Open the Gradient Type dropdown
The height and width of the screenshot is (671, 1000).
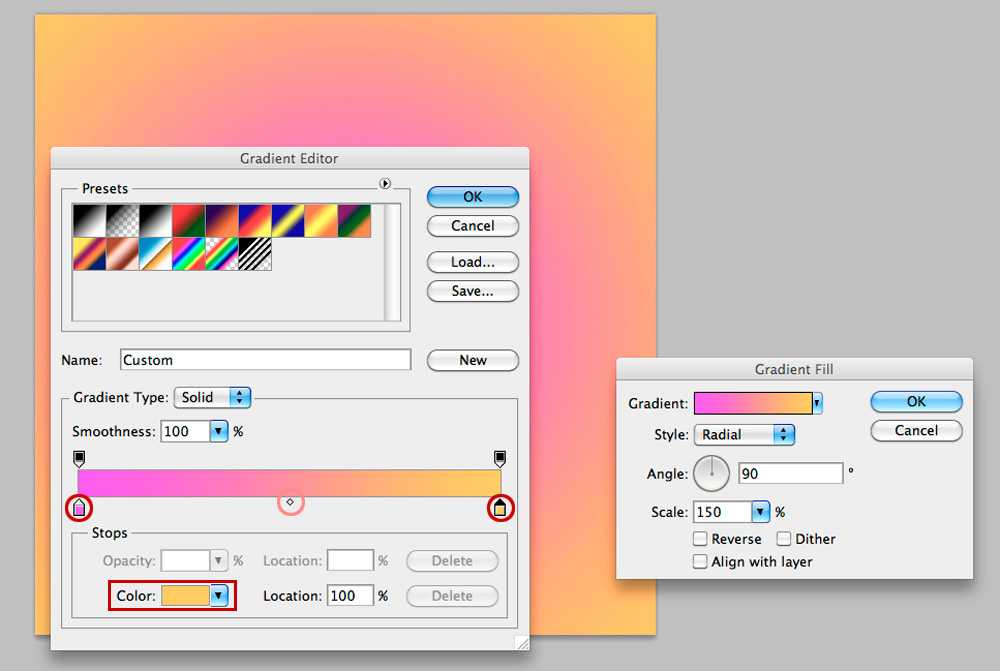(212, 397)
